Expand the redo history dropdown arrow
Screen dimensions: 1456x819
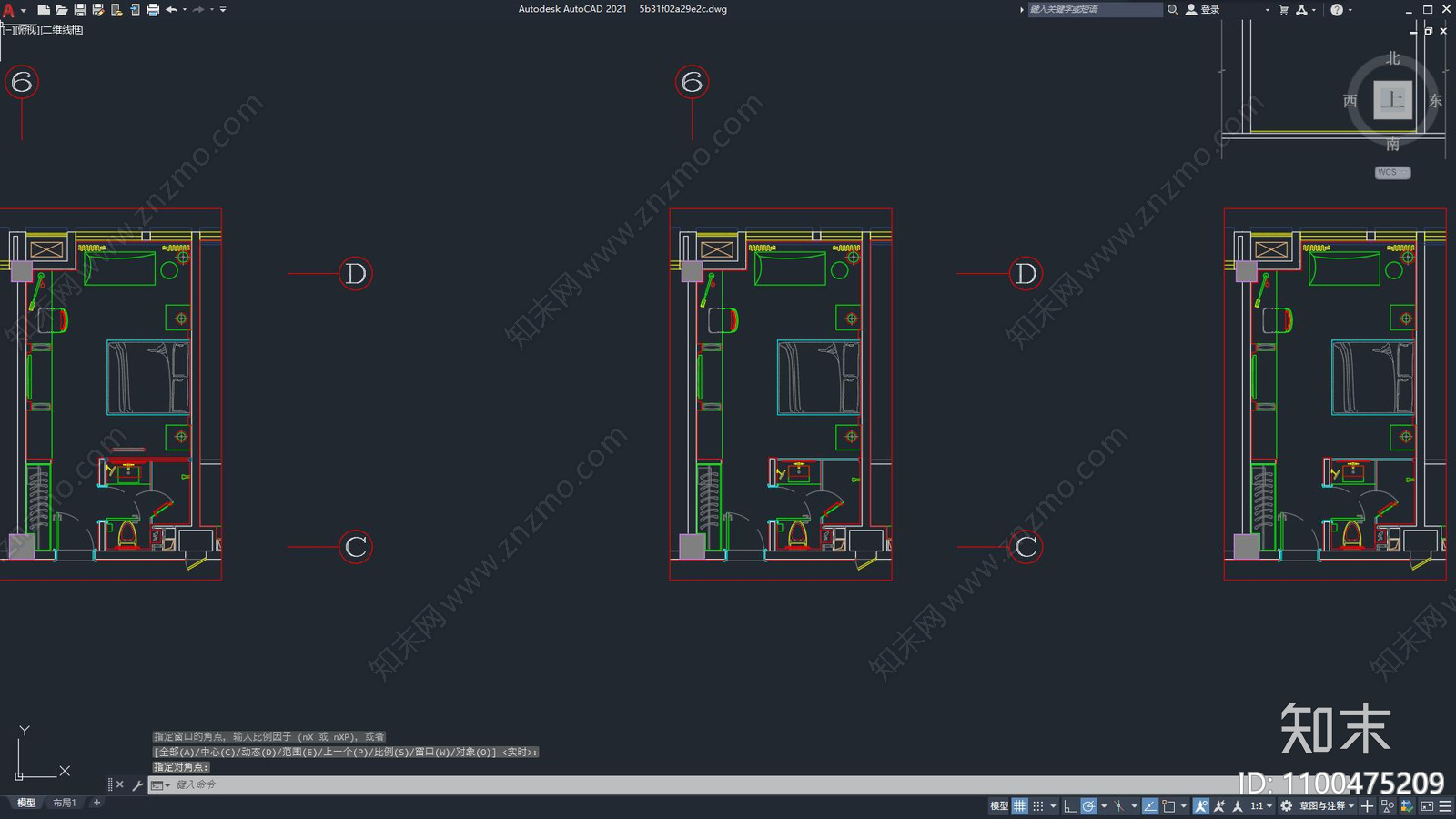point(212,10)
